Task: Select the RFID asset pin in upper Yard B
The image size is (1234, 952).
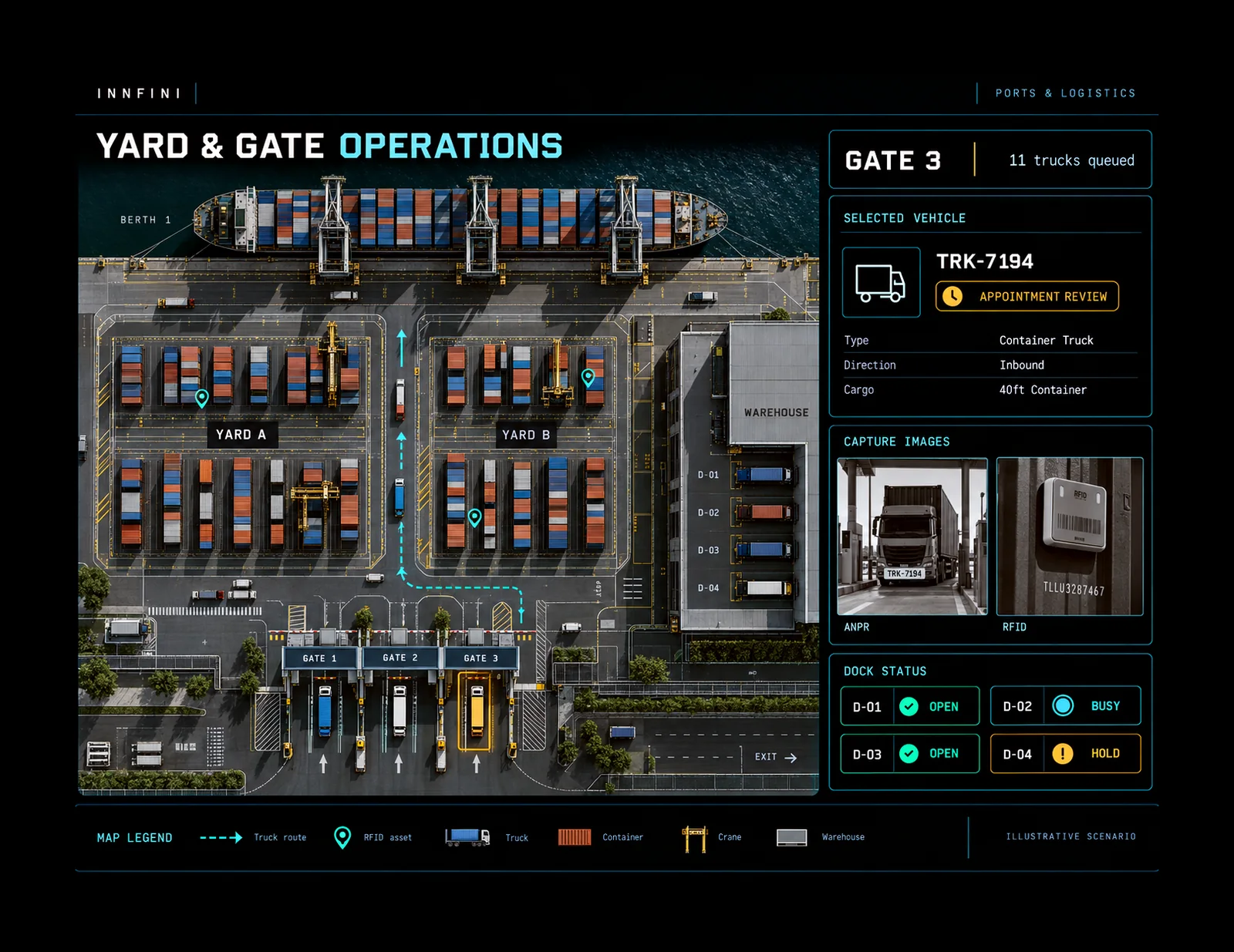Action: pyautogui.click(x=588, y=377)
